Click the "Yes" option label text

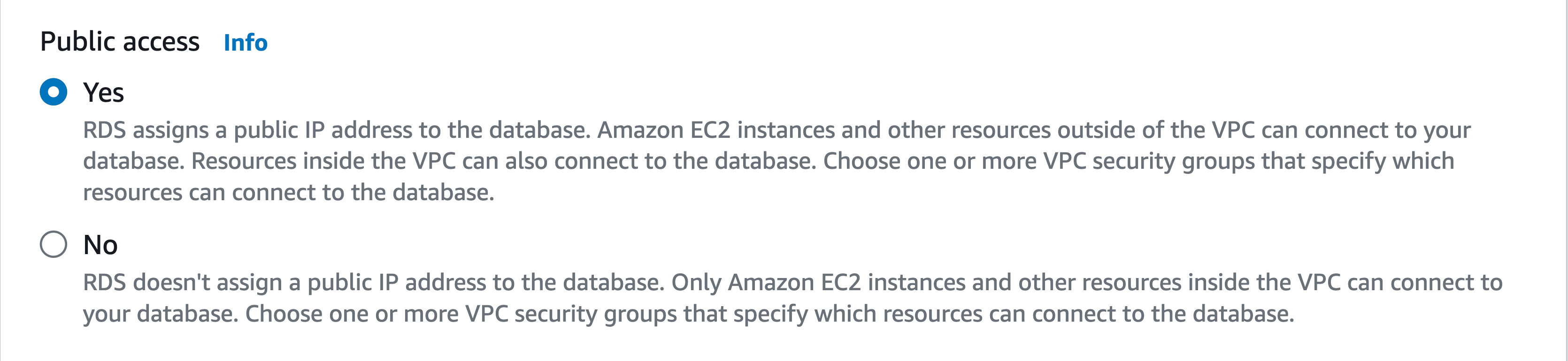point(103,93)
